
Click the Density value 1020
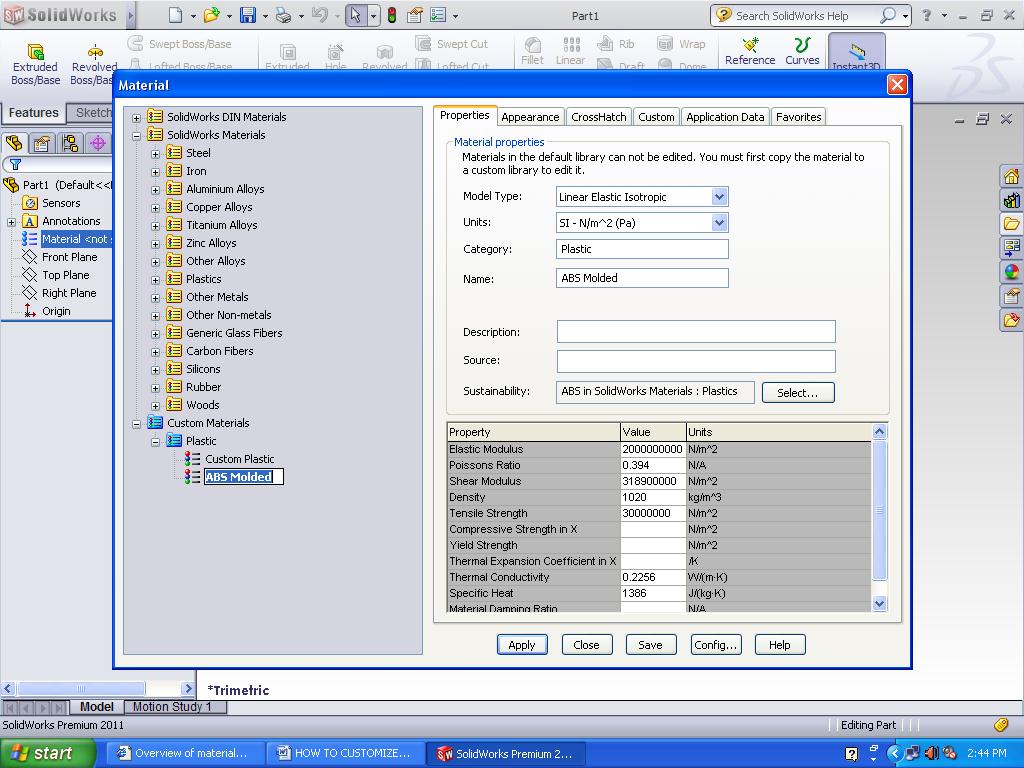652,497
